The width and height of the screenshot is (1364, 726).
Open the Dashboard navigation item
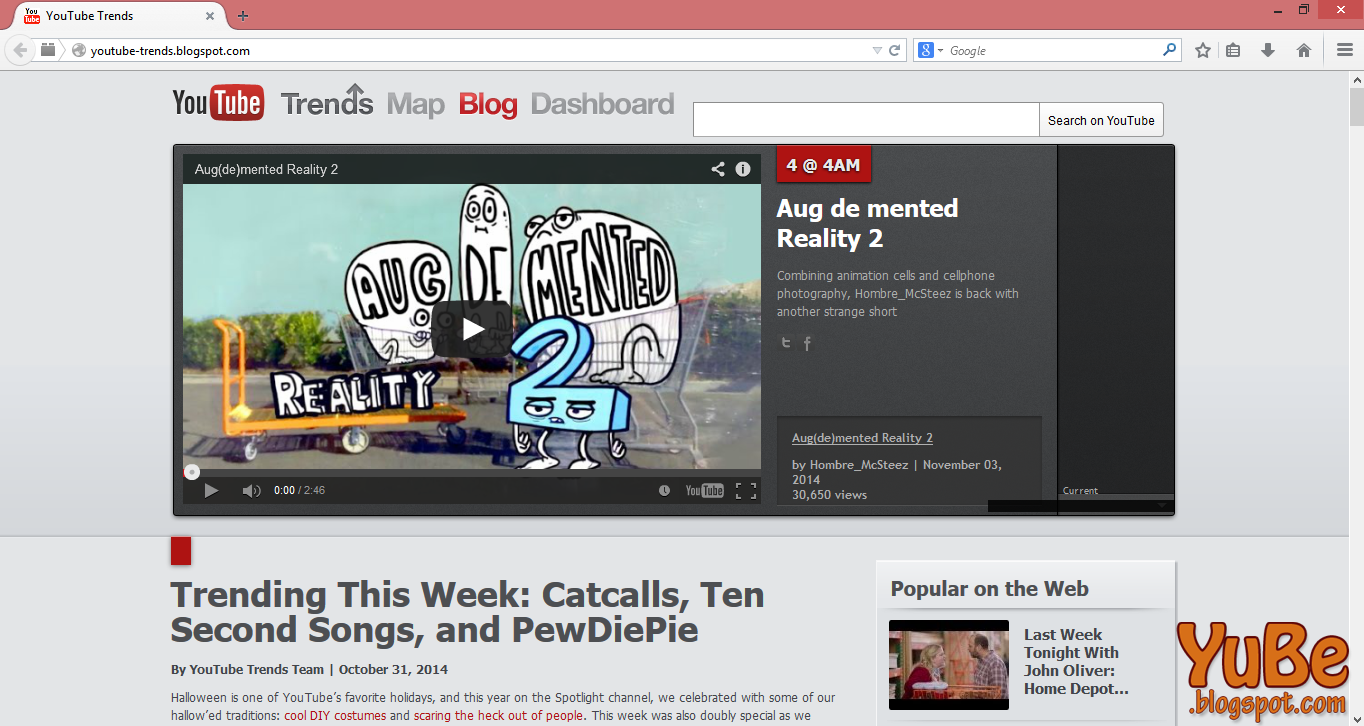click(x=603, y=104)
